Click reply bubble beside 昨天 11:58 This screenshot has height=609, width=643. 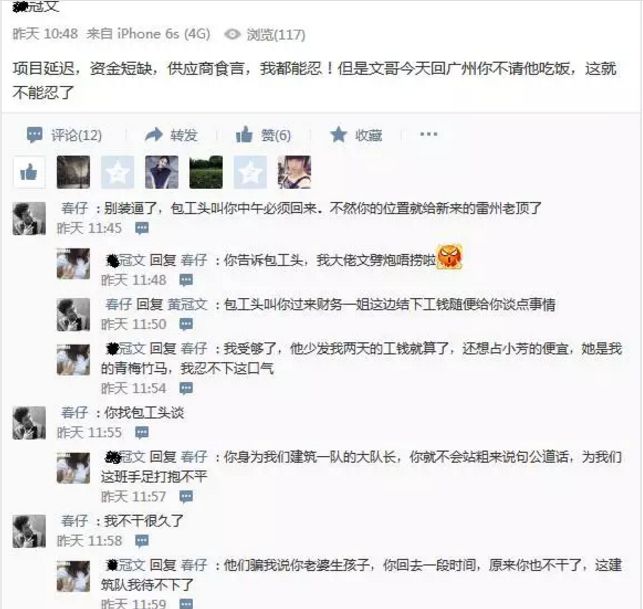point(142,541)
